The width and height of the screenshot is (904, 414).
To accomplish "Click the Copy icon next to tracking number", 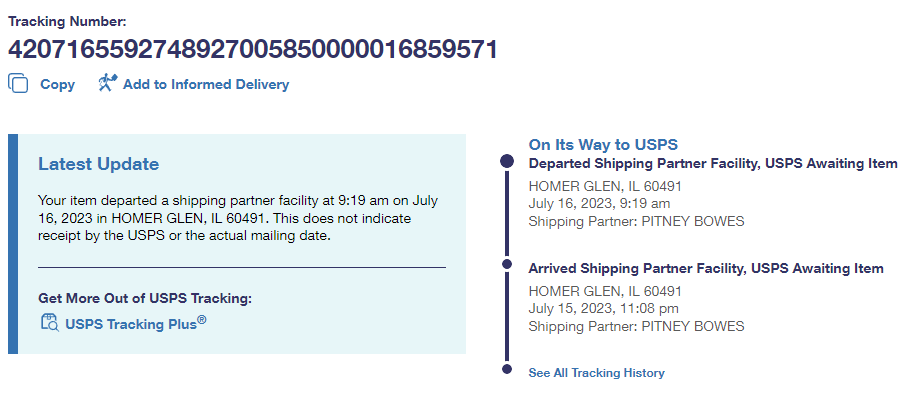I will pos(18,85).
